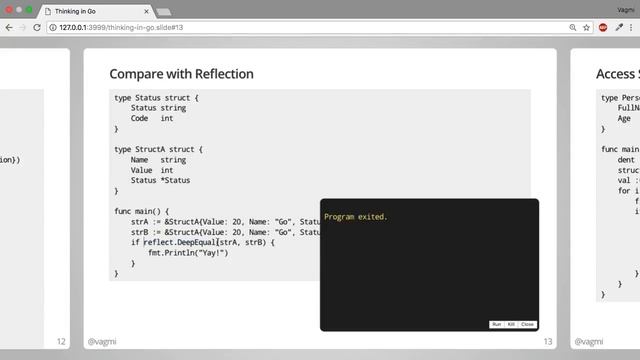Click the 'Status string' field line
This screenshot has height=360, width=640.
158,108
